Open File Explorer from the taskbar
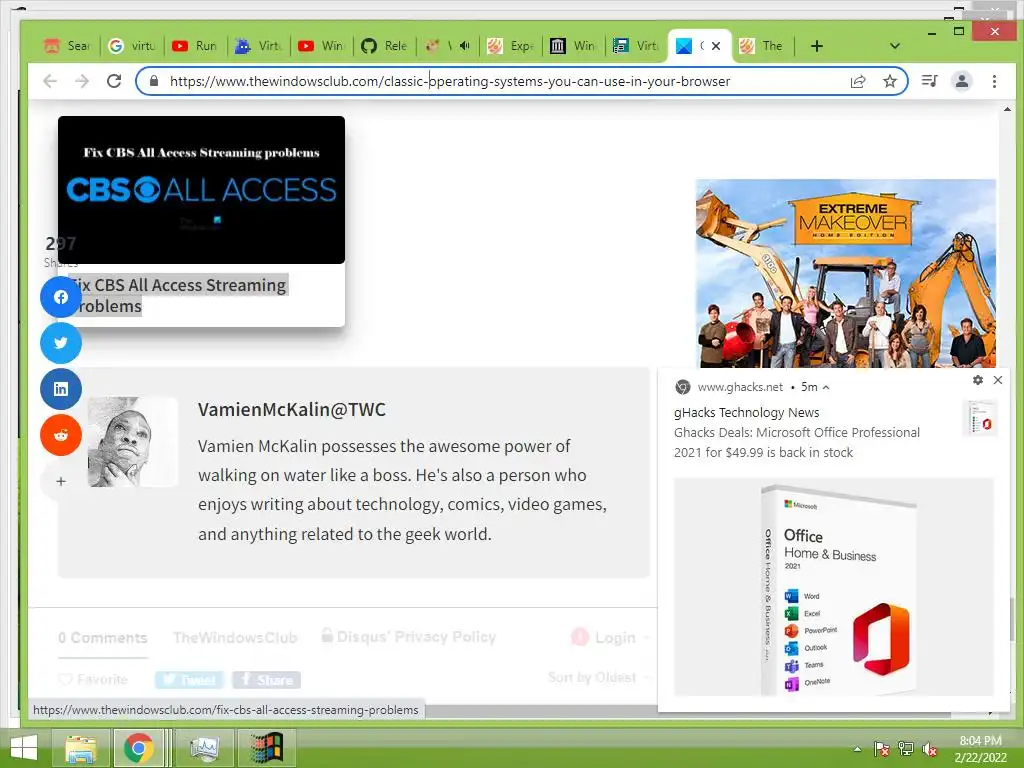The image size is (1024, 768). click(81, 748)
